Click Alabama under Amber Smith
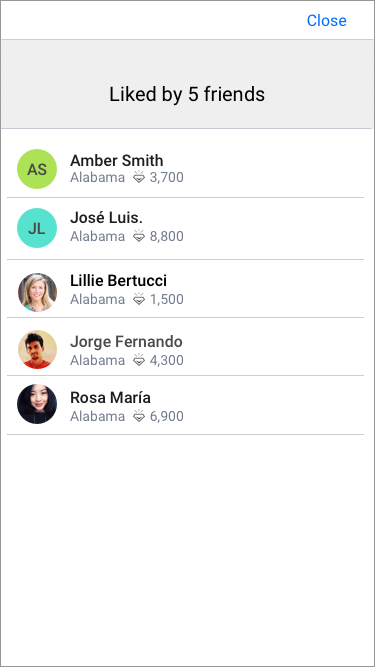The width and height of the screenshot is (375, 667). (x=97, y=177)
